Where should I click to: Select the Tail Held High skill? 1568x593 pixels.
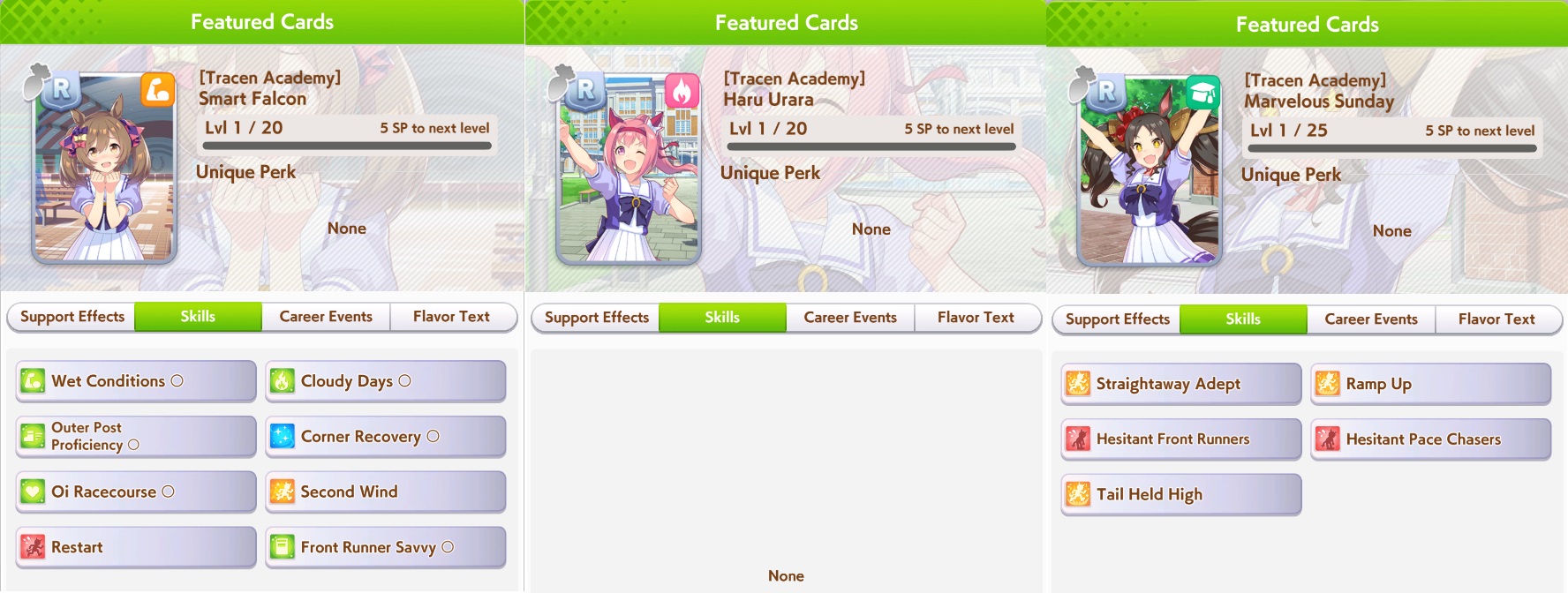click(x=1181, y=495)
